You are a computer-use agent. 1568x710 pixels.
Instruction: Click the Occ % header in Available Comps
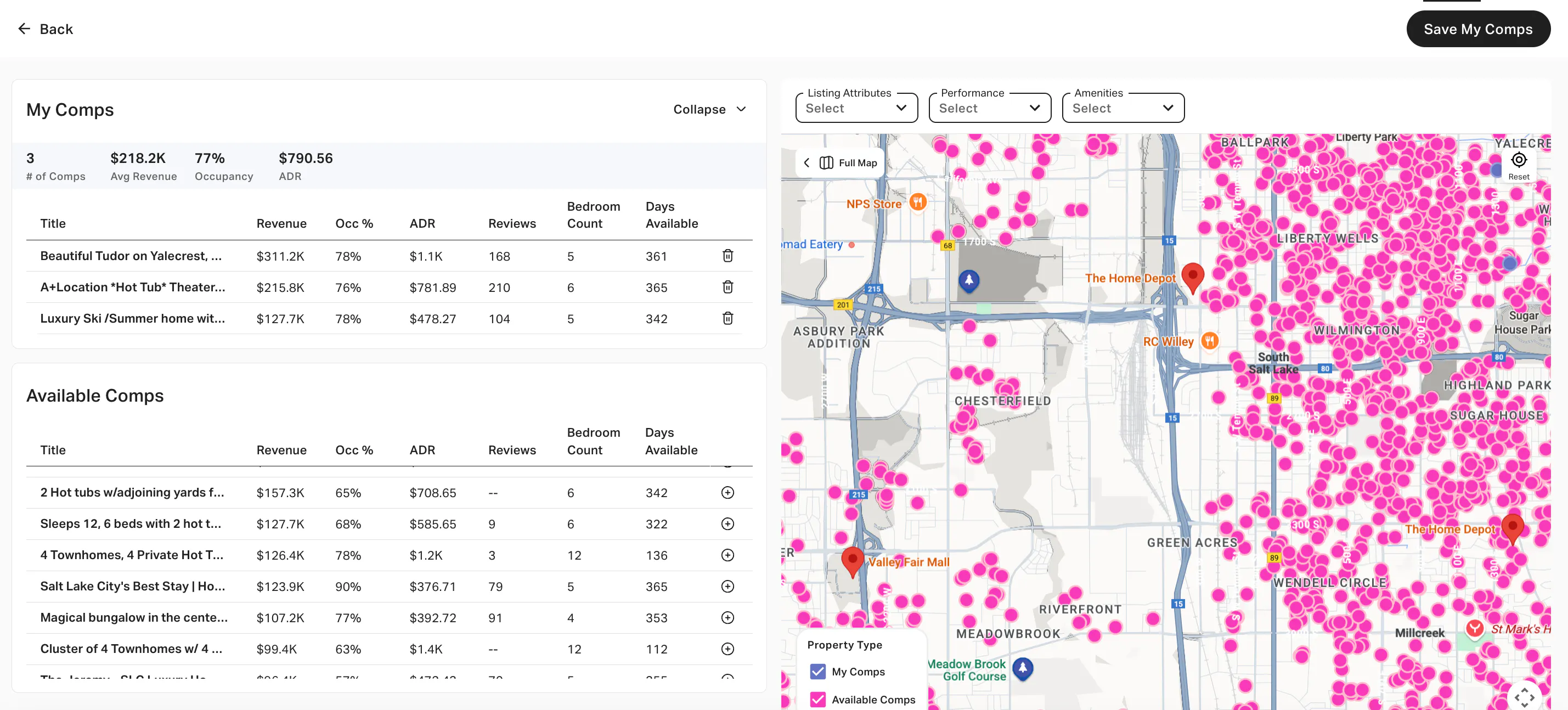click(354, 450)
